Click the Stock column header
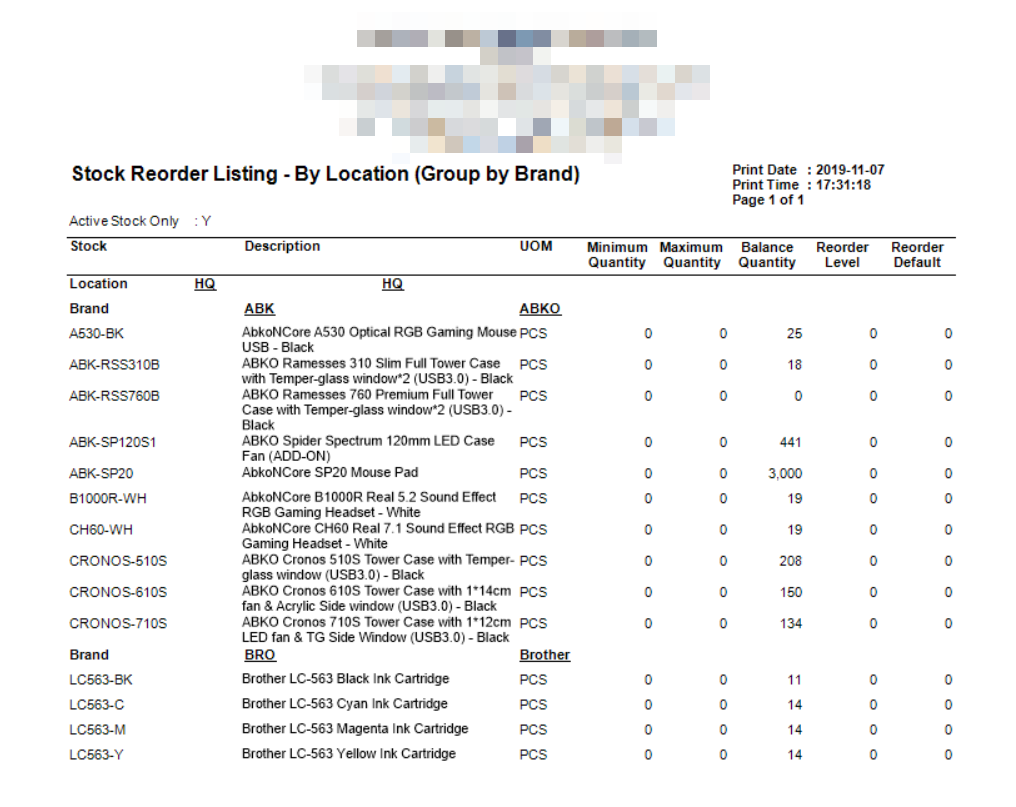1016x807 pixels. (89, 246)
